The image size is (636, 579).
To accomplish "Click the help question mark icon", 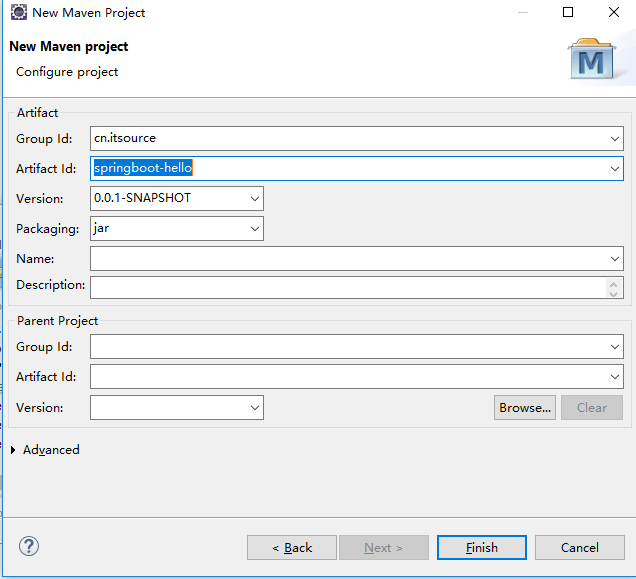I will coord(29,546).
